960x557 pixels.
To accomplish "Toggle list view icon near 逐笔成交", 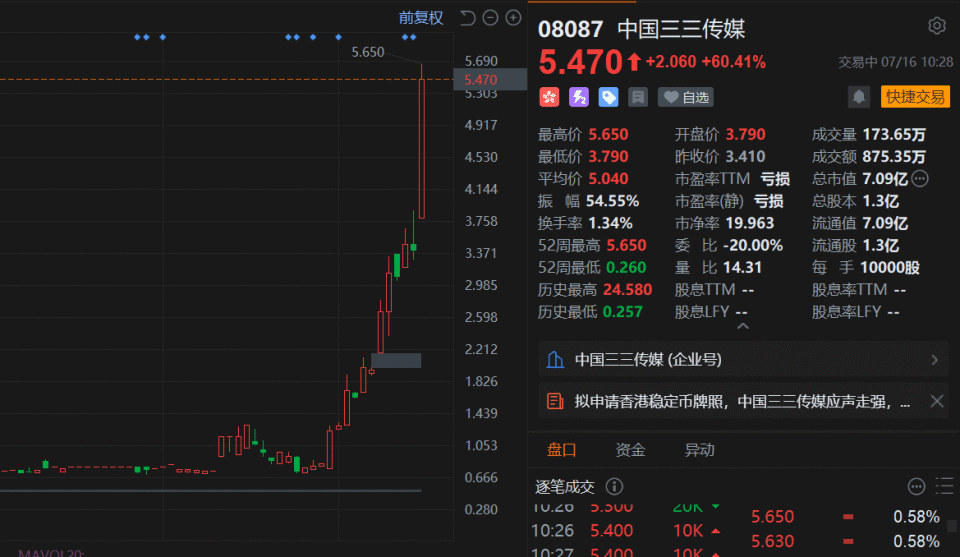I will (945, 487).
